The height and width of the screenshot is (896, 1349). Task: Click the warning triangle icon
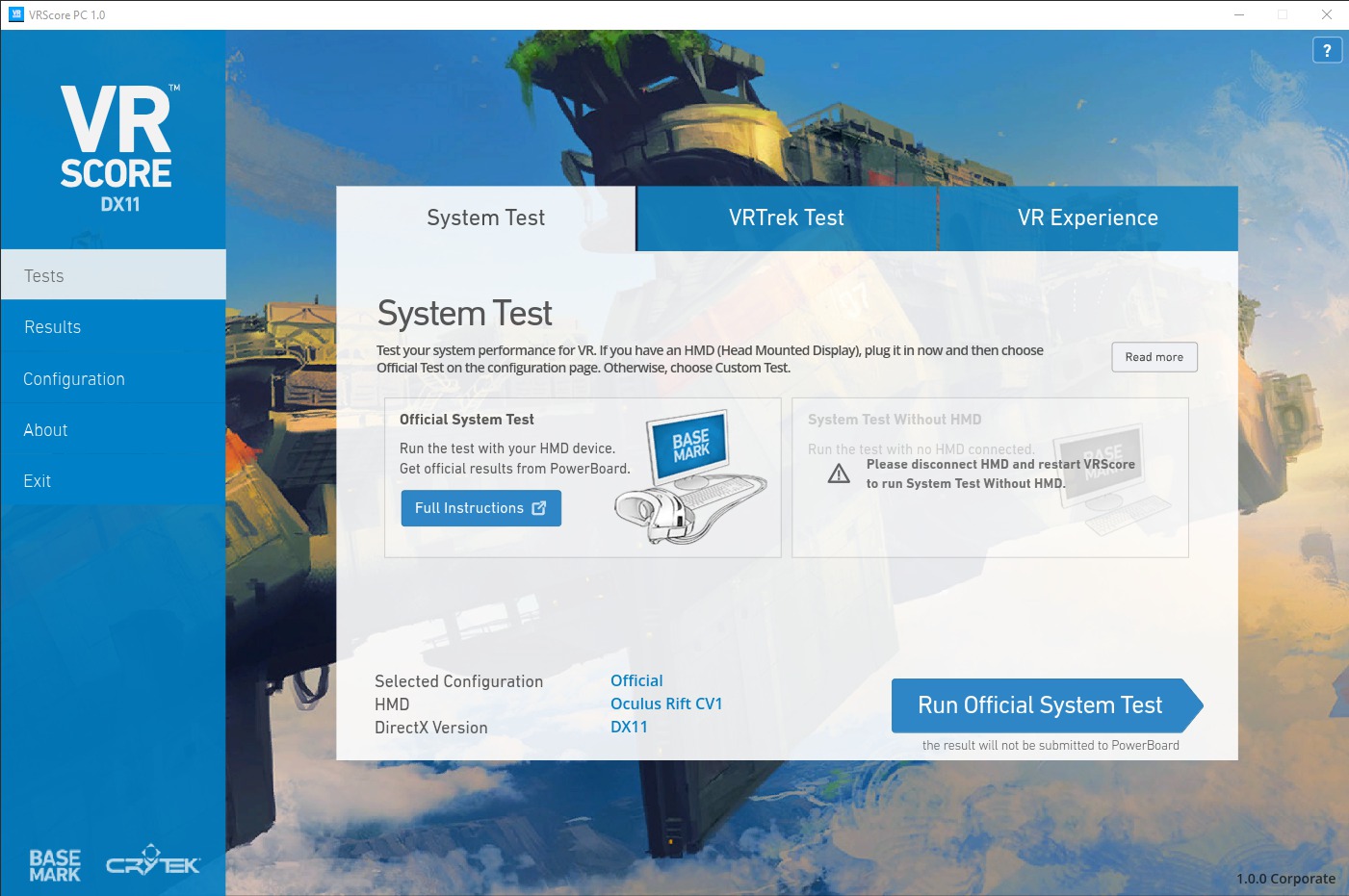point(839,474)
